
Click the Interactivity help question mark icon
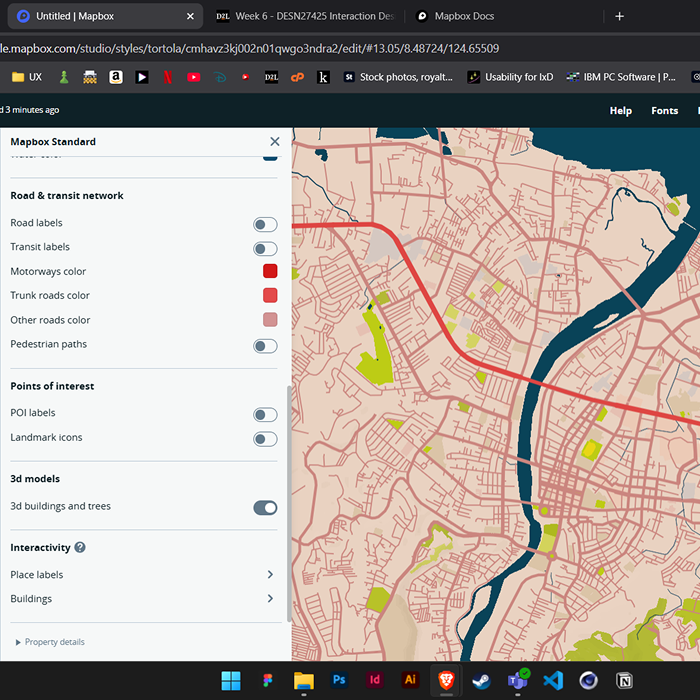point(80,548)
